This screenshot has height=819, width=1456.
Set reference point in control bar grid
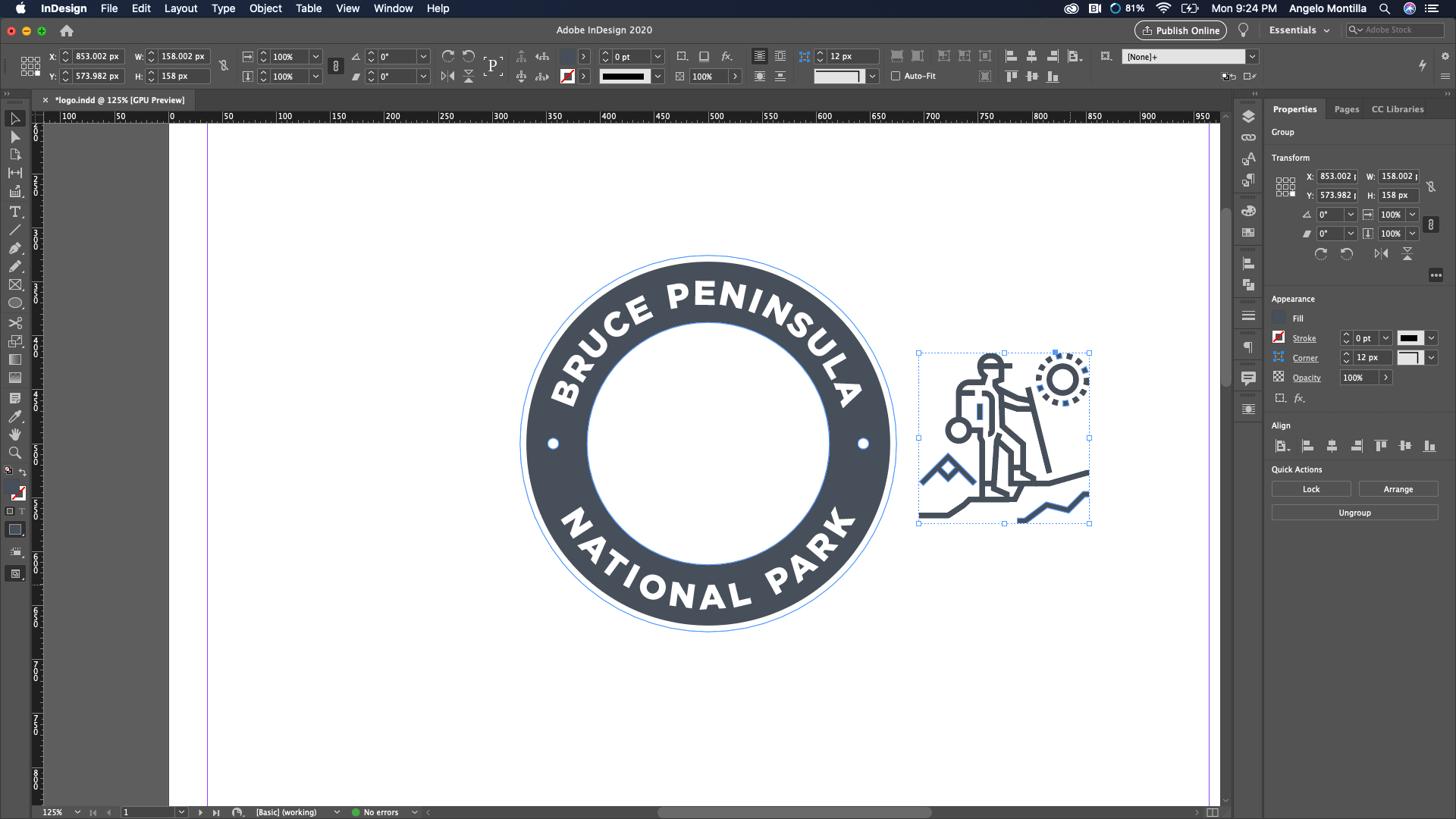click(x=30, y=66)
